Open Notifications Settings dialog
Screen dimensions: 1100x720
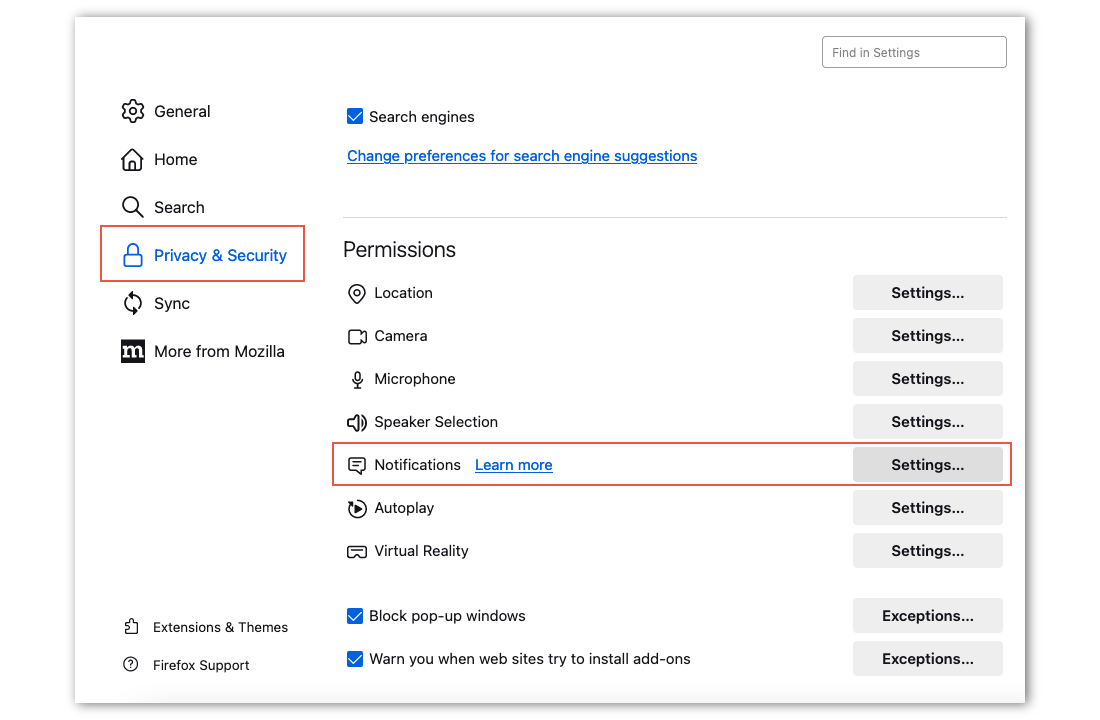coord(927,464)
